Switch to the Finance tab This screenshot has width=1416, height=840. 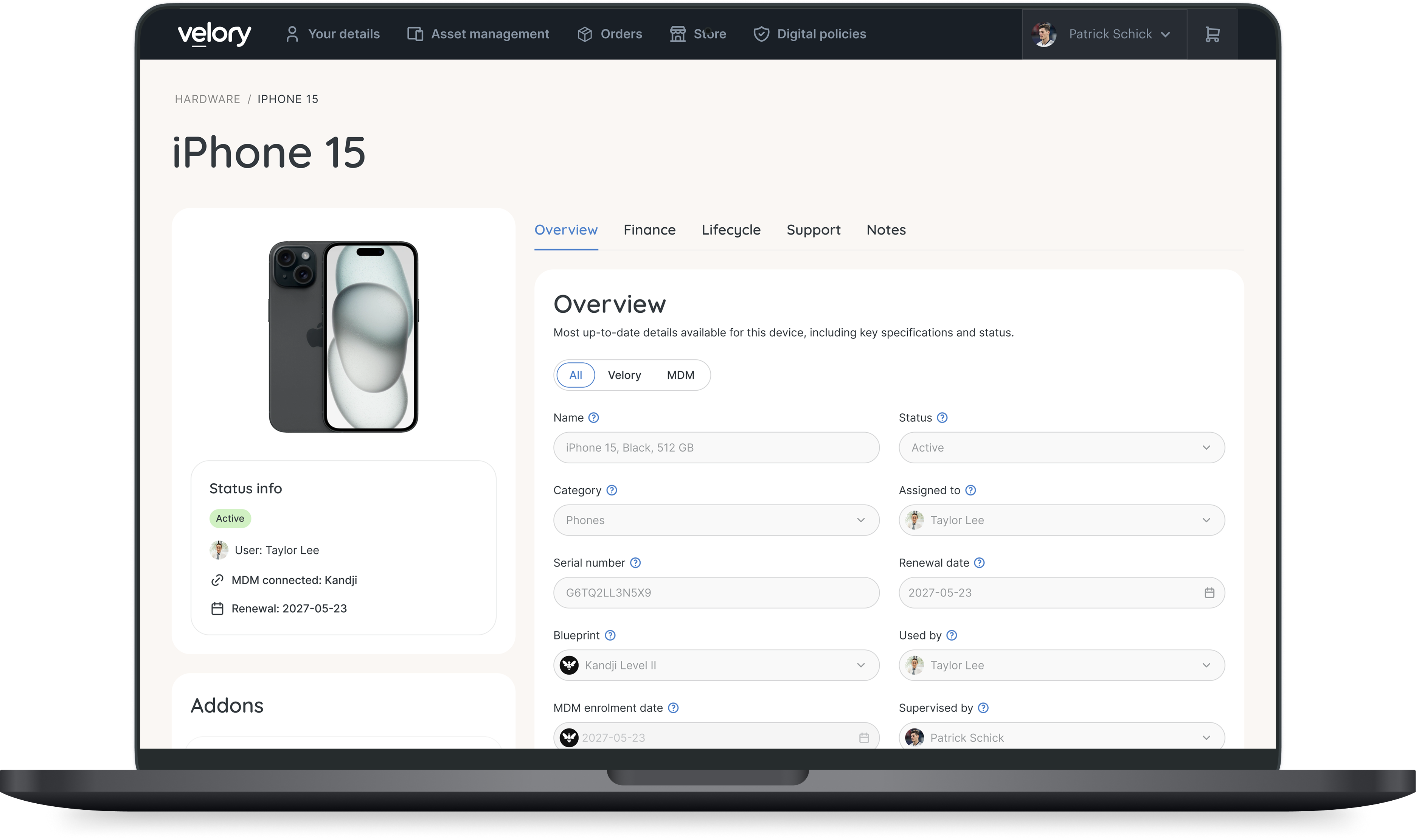(x=649, y=230)
